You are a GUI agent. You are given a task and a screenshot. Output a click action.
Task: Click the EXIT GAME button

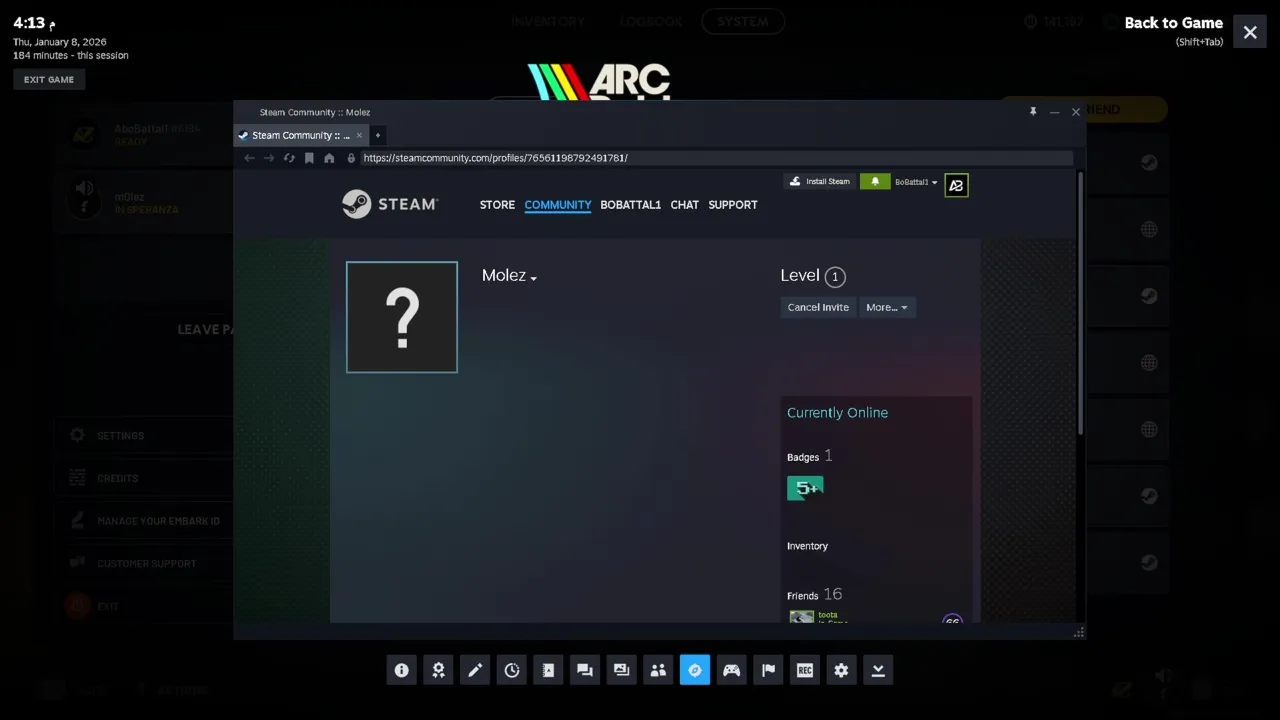(49, 79)
